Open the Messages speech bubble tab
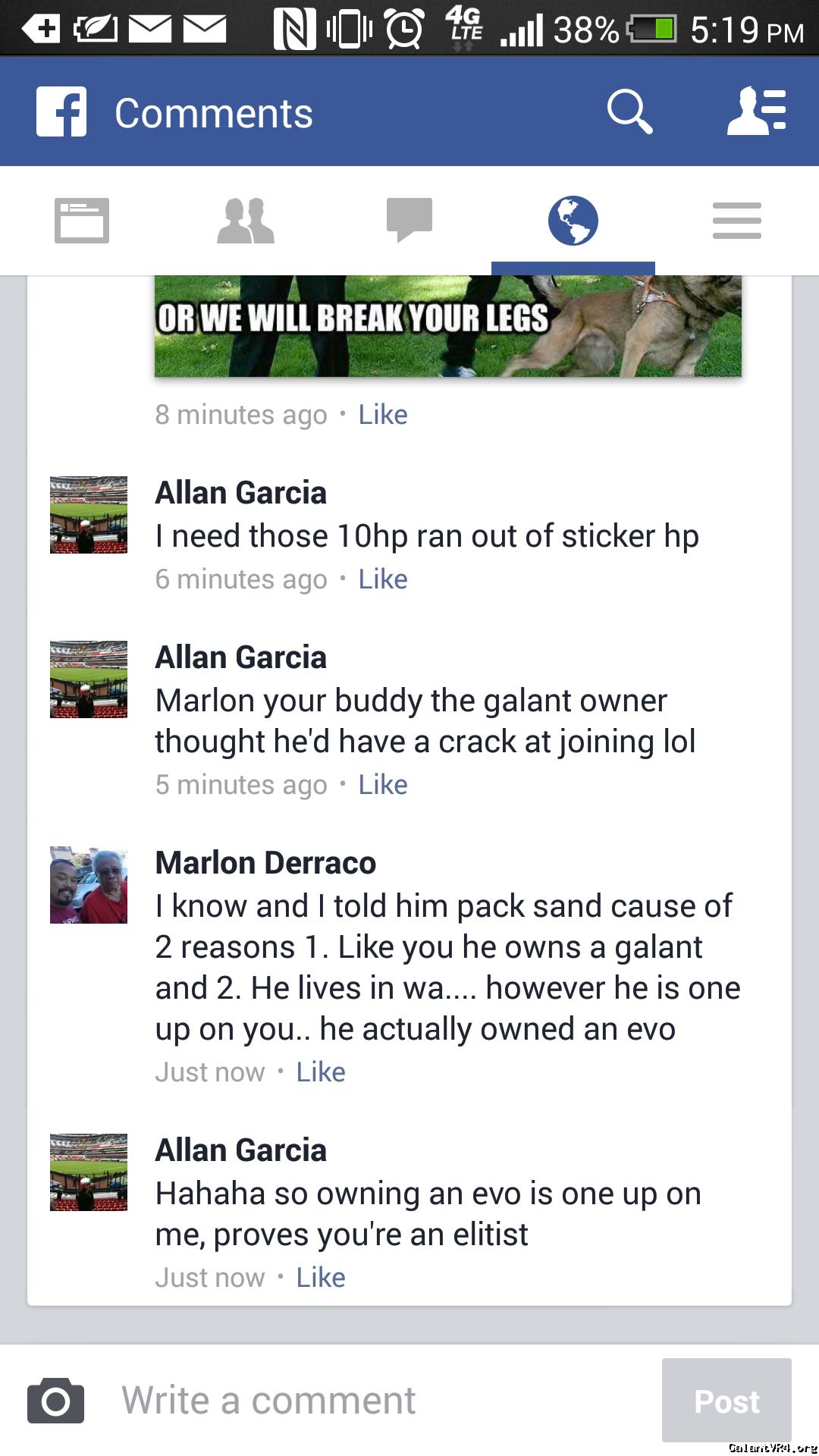819x1456 pixels. click(409, 221)
